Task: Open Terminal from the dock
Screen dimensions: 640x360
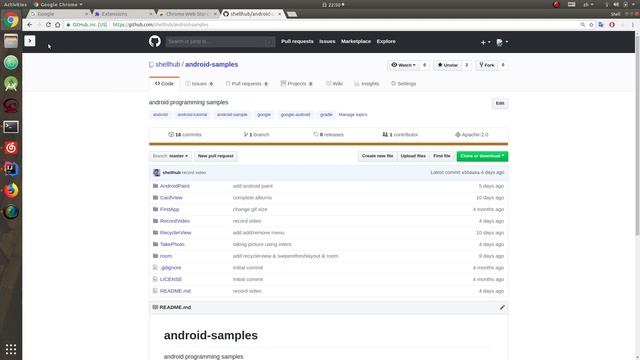Action: click(11, 127)
